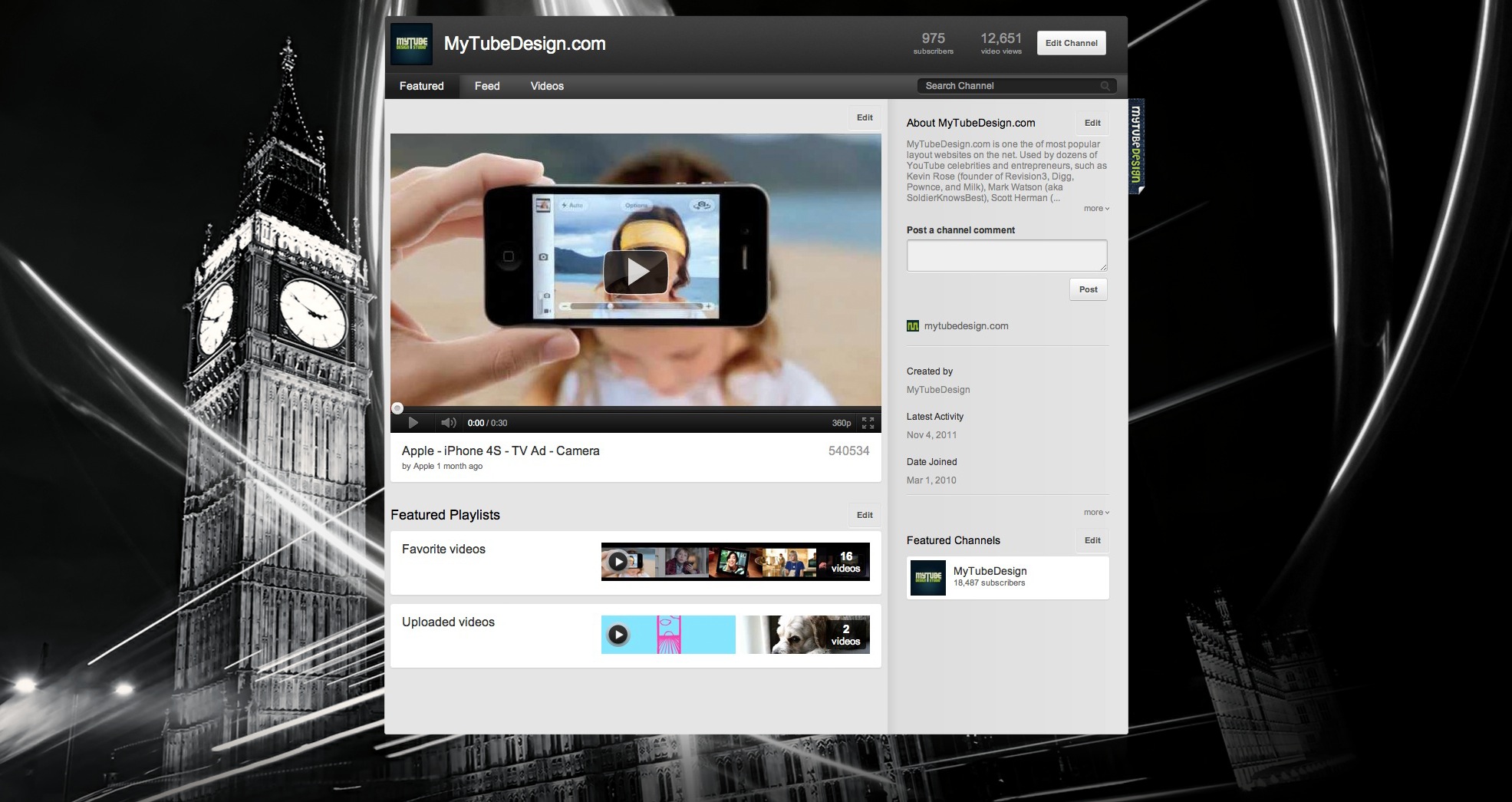This screenshot has height=802, width=1512.
Task: Click the Search Channel input field
Action: click(1016, 86)
